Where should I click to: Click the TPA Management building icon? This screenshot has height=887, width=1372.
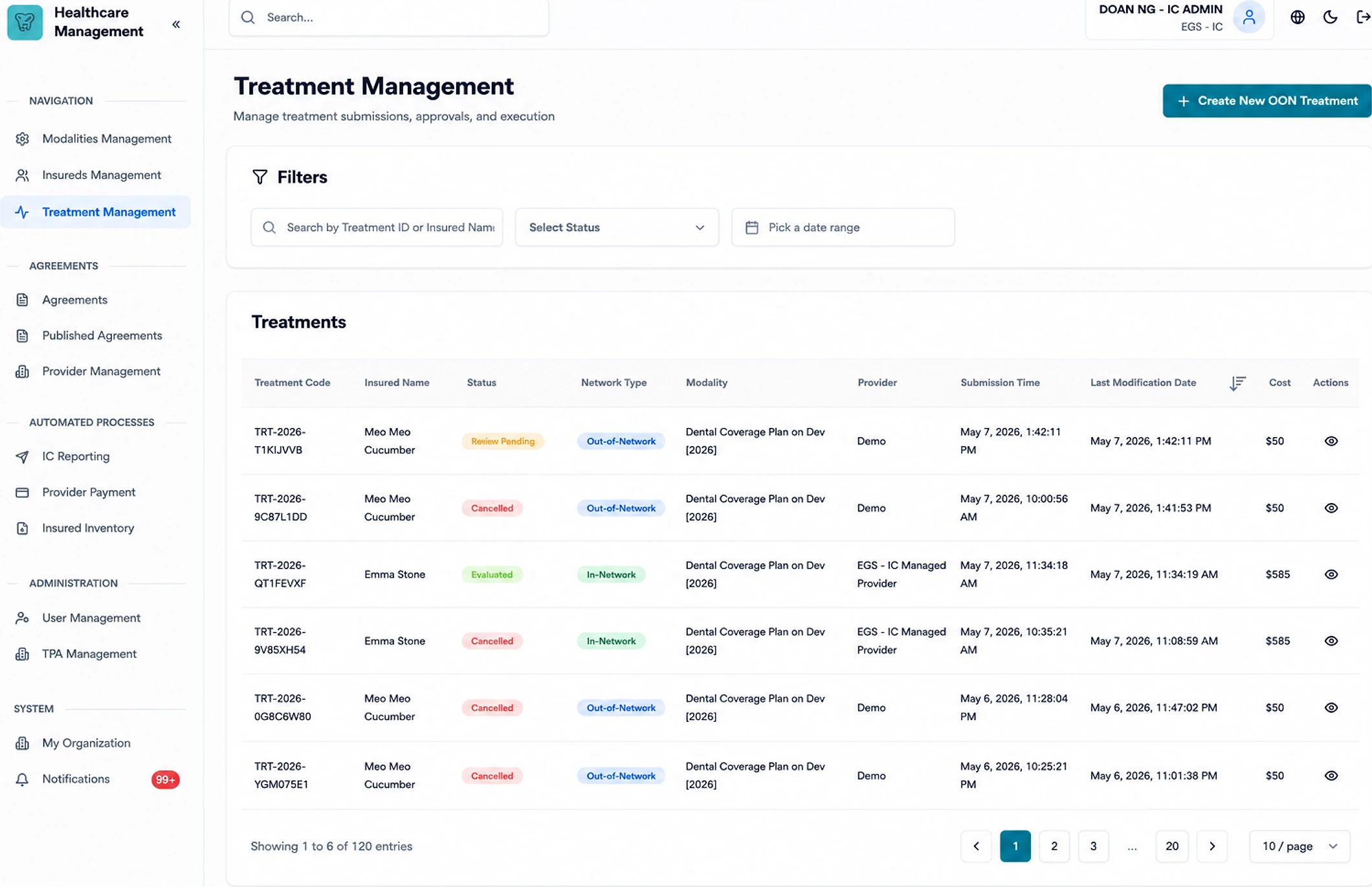(22, 654)
